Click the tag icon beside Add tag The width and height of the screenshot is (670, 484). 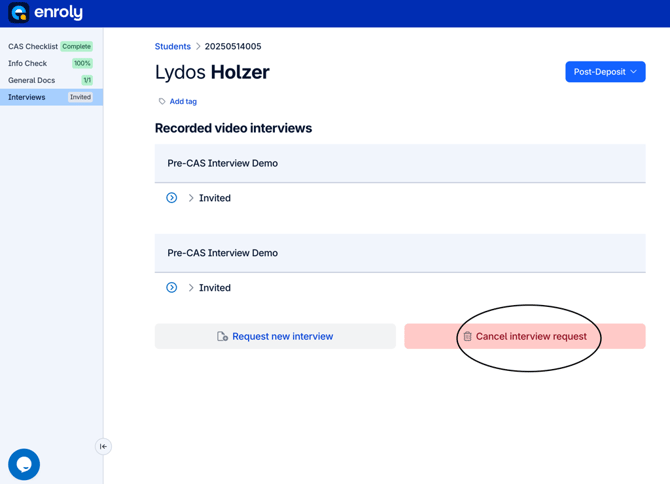[x=162, y=101]
